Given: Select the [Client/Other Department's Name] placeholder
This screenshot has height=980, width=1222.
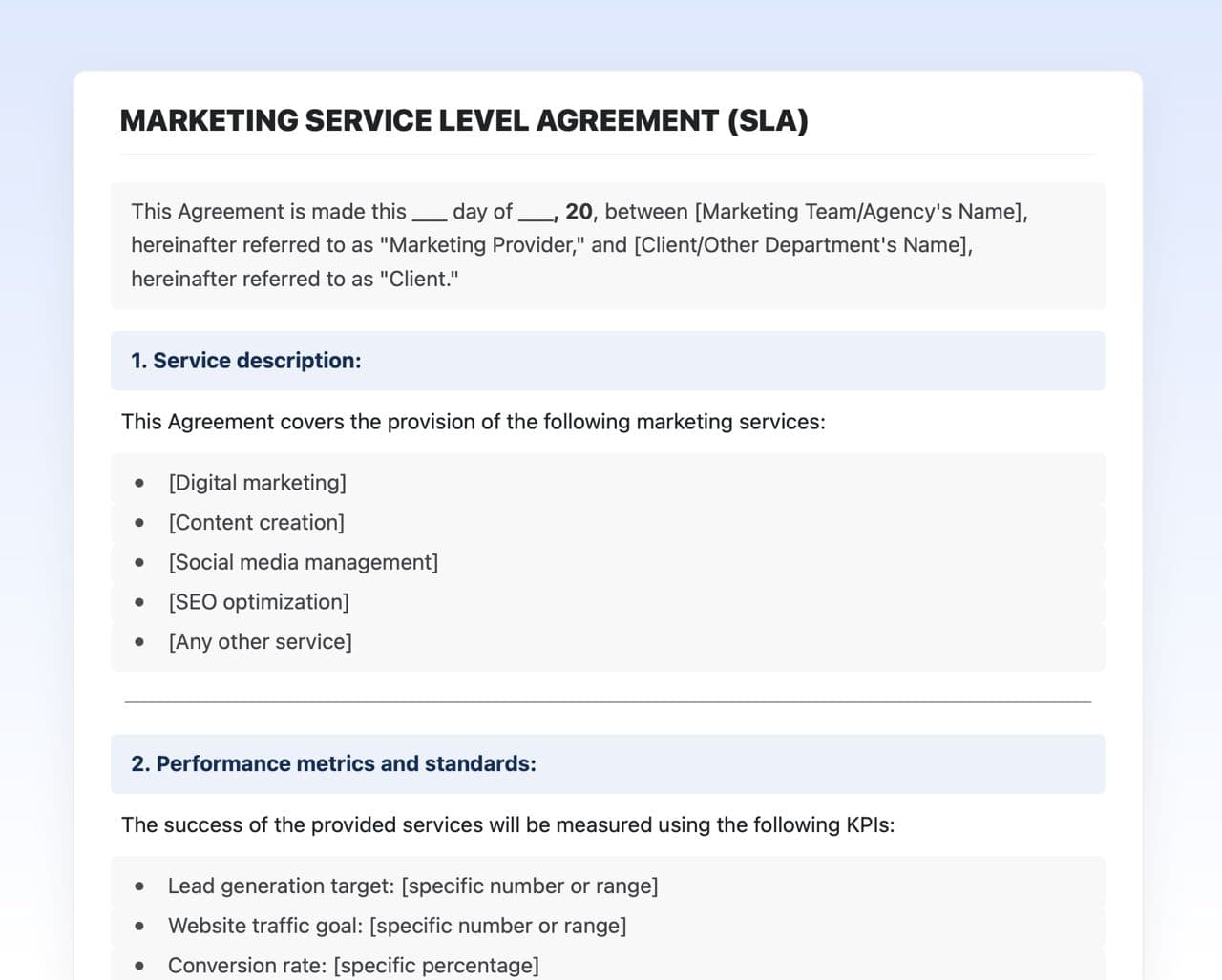Looking at the screenshot, I should (803, 245).
